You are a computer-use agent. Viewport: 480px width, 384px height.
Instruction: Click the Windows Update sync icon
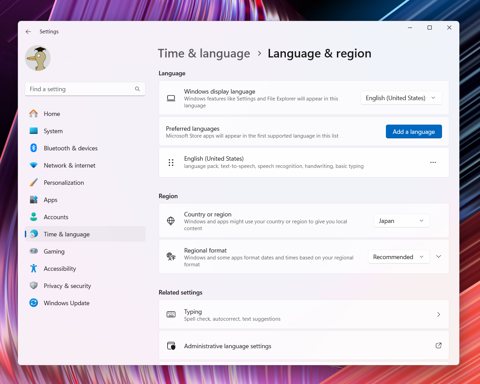(x=33, y=303)
